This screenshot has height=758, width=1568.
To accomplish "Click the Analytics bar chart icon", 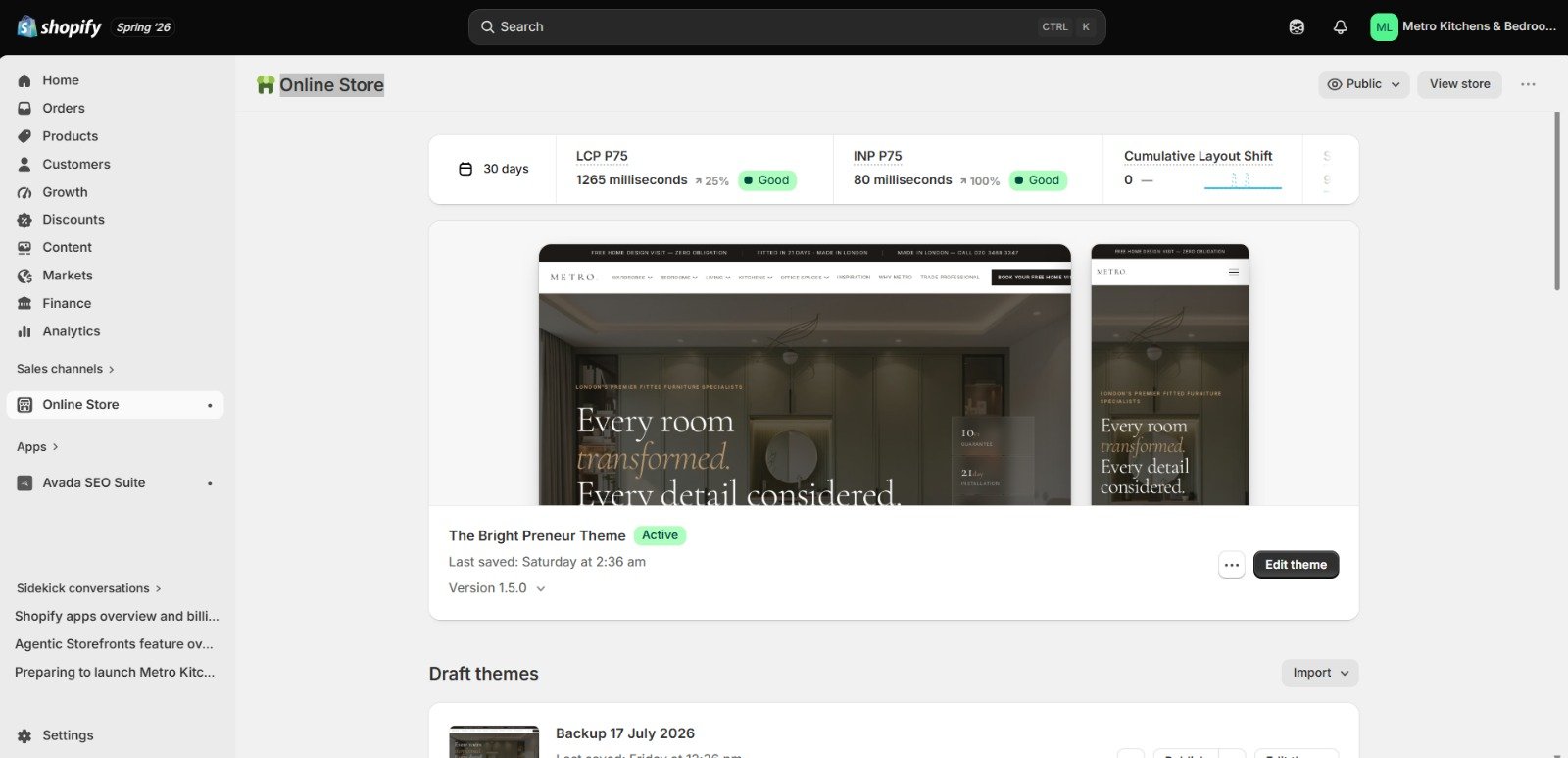I will [x=24, y=331].
